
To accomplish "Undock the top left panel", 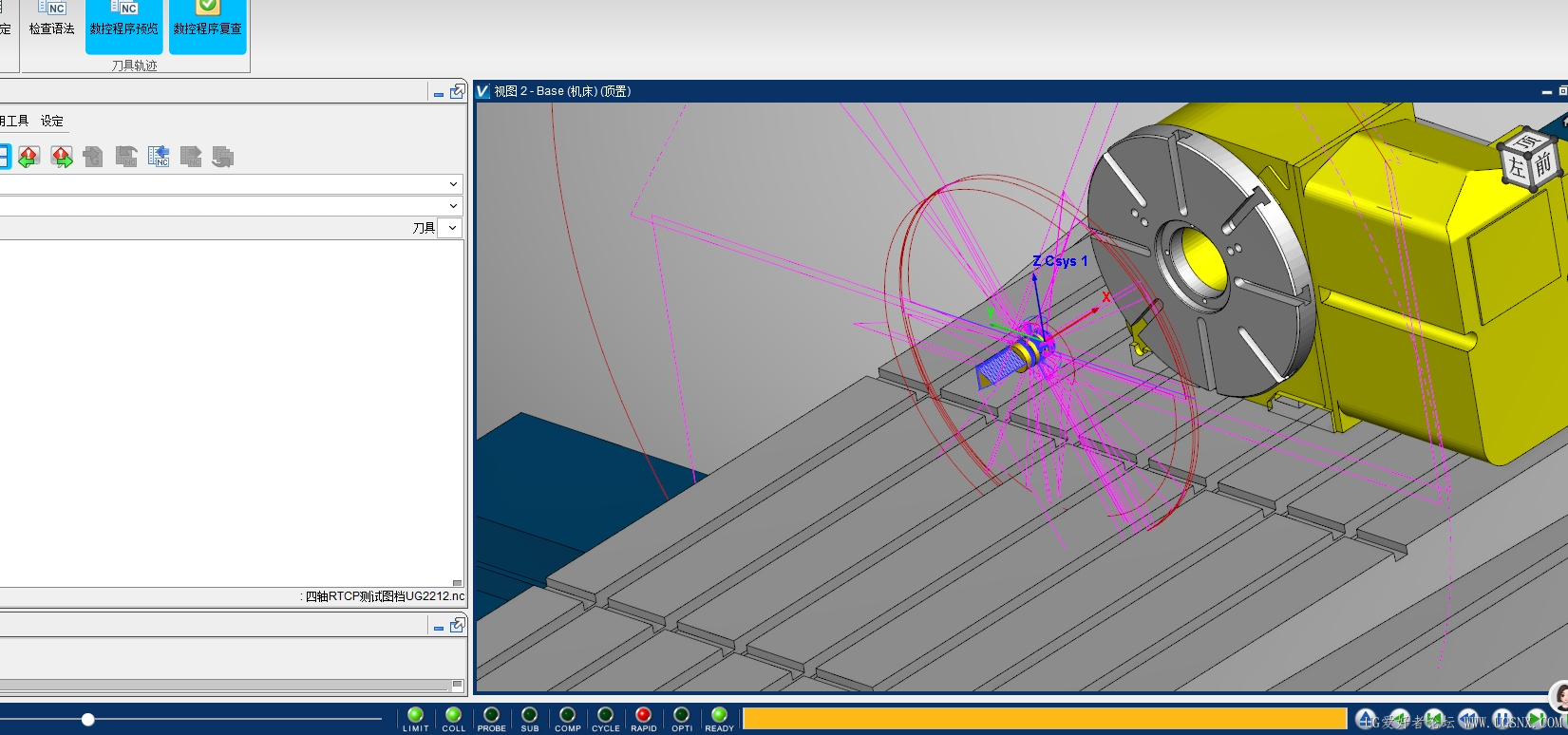I will (457, 91).
